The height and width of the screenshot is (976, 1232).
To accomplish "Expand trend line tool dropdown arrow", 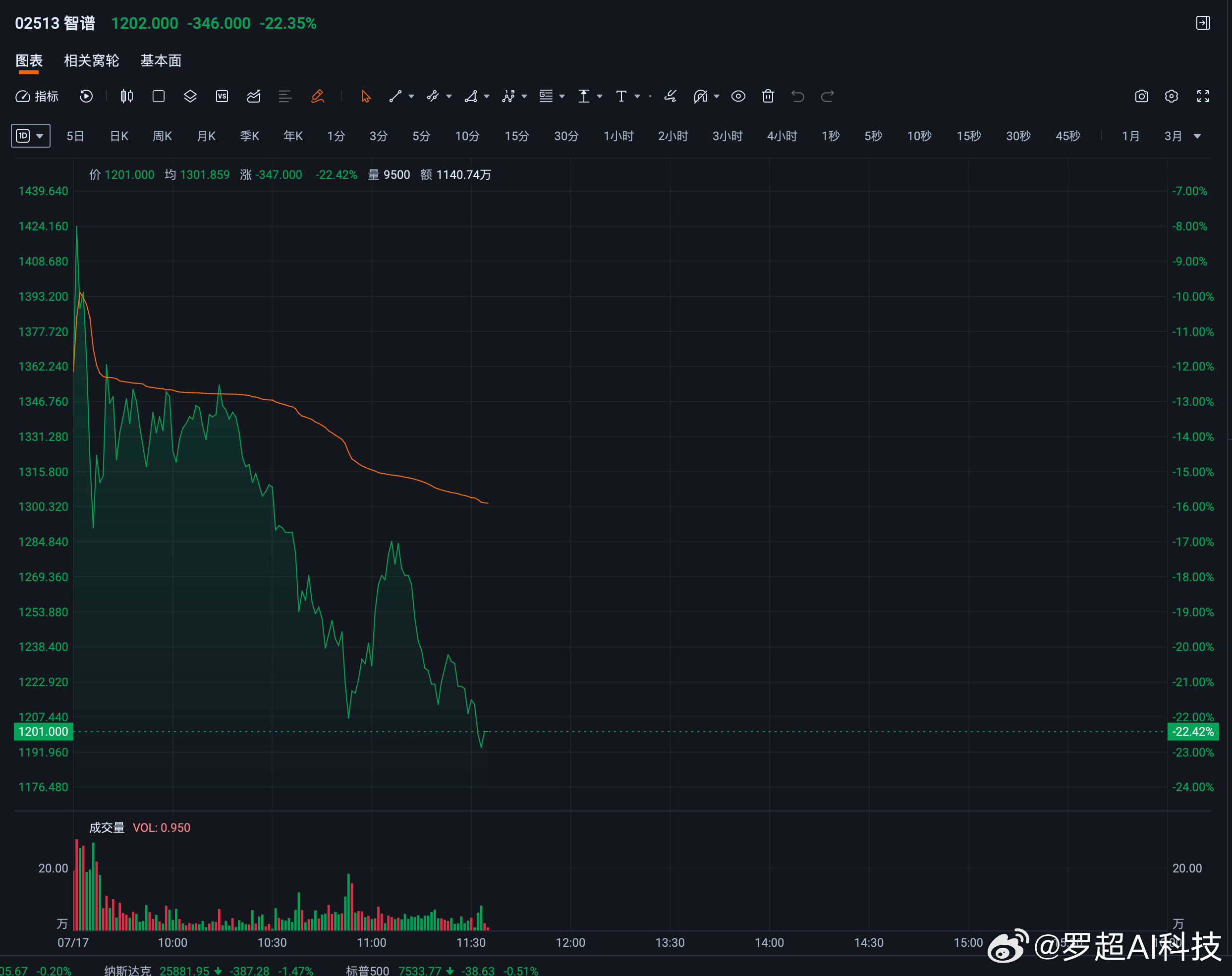I will pyautogui.click(x=411, y=97).
